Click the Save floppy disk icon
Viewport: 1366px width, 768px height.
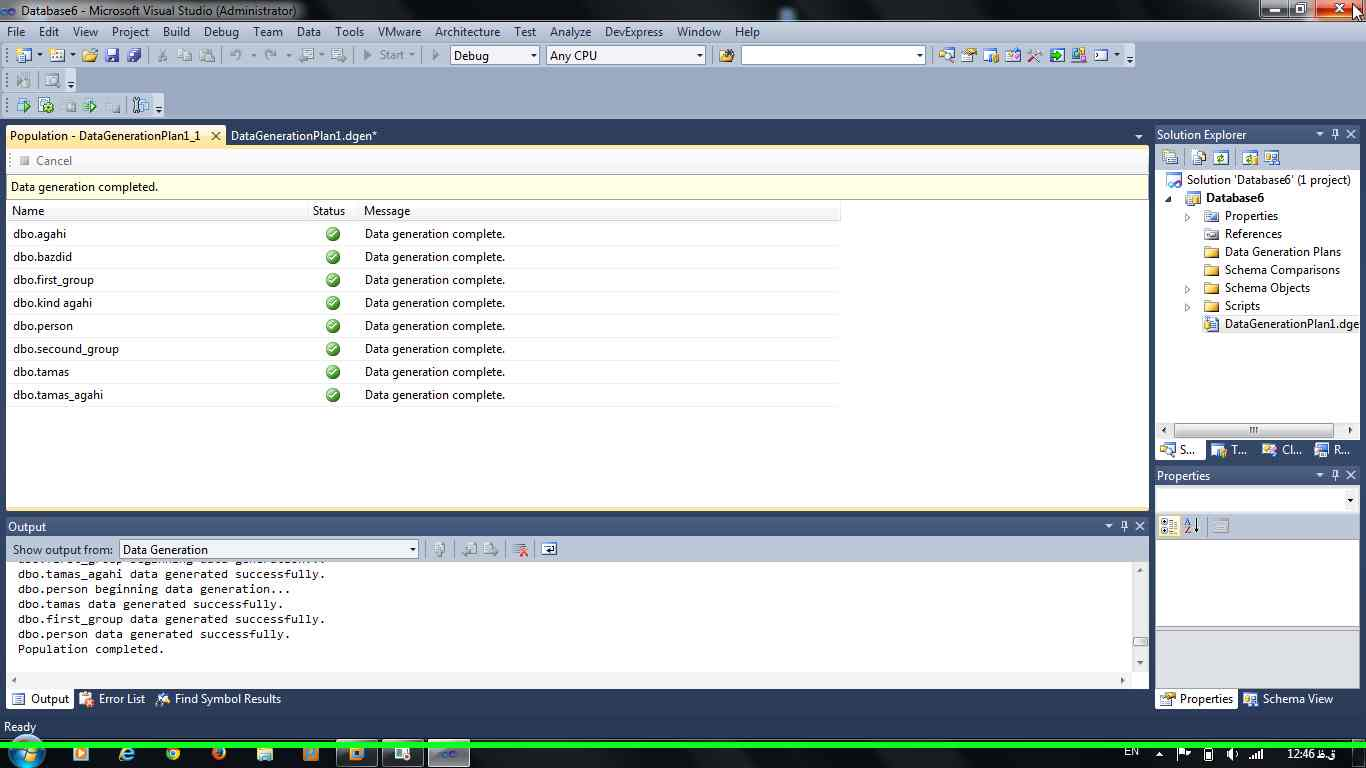click(112, 56)
